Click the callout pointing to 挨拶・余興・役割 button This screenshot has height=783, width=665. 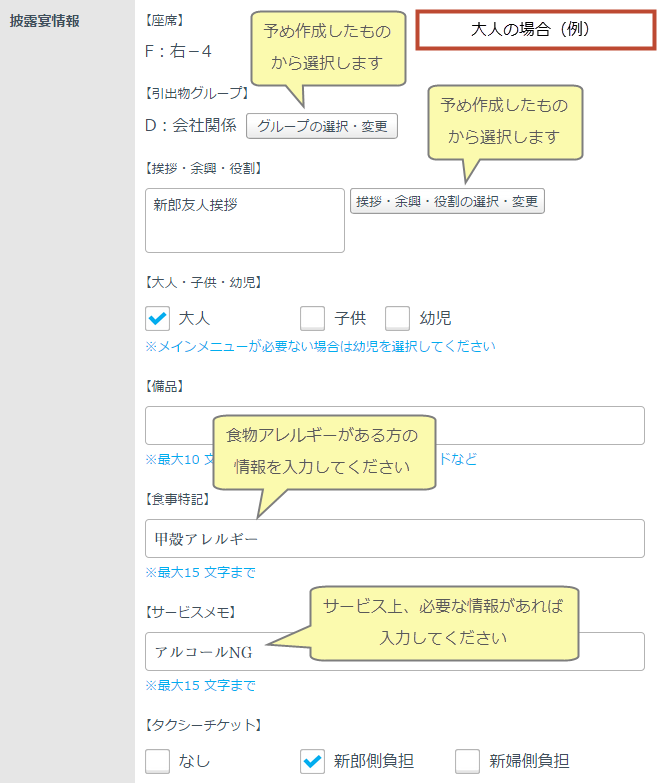click(505, 120)
